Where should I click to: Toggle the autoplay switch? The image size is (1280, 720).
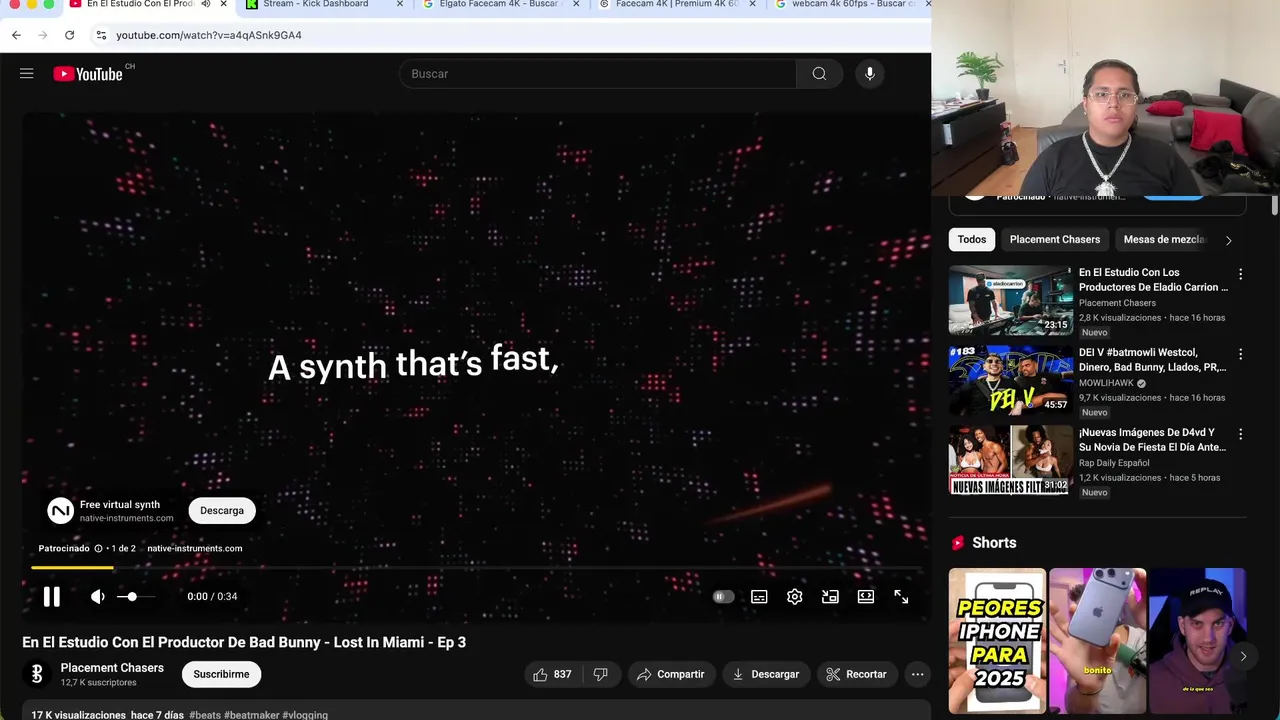(x=723, y=597)
